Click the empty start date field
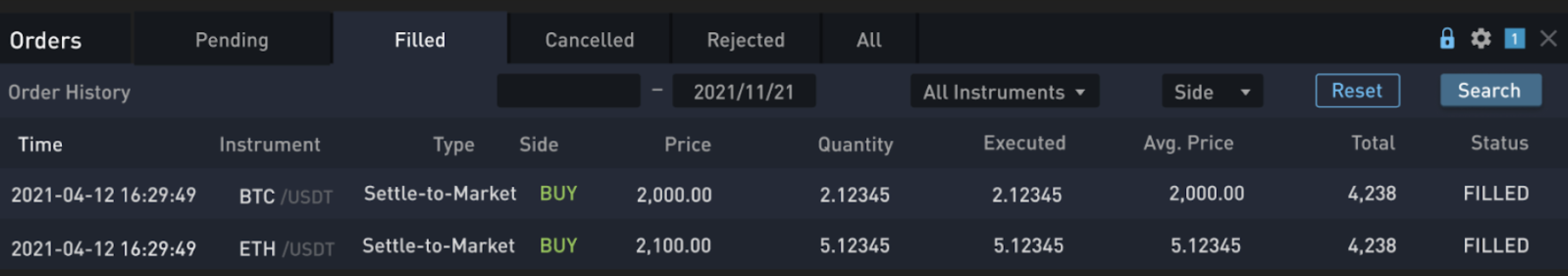Image resolution: width=1568 pixels, height=276 pixels. click(x=569, y=91)
